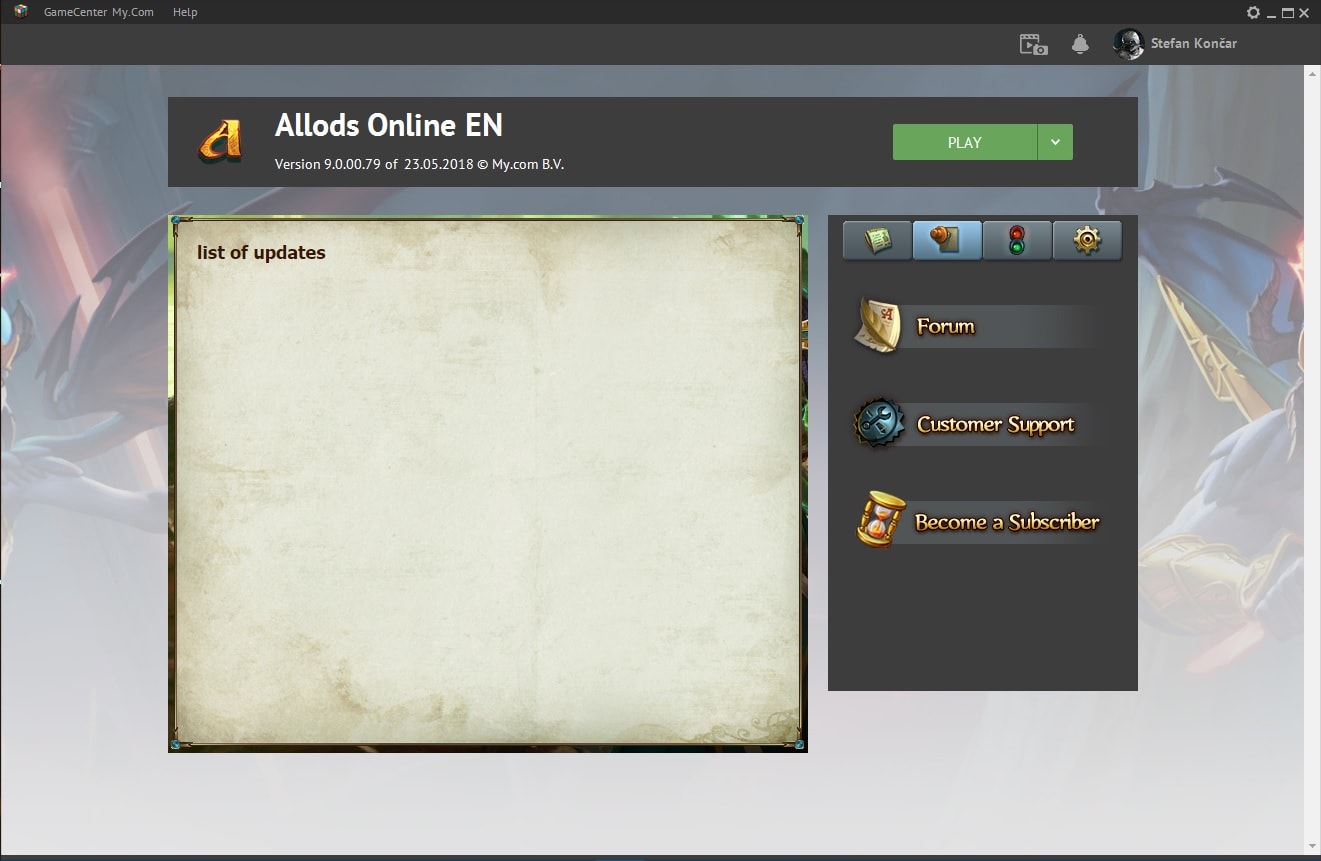Viewport: 1321px width, 861px height.
Task: Open the Help menu
Action: [x=185, y=12]
